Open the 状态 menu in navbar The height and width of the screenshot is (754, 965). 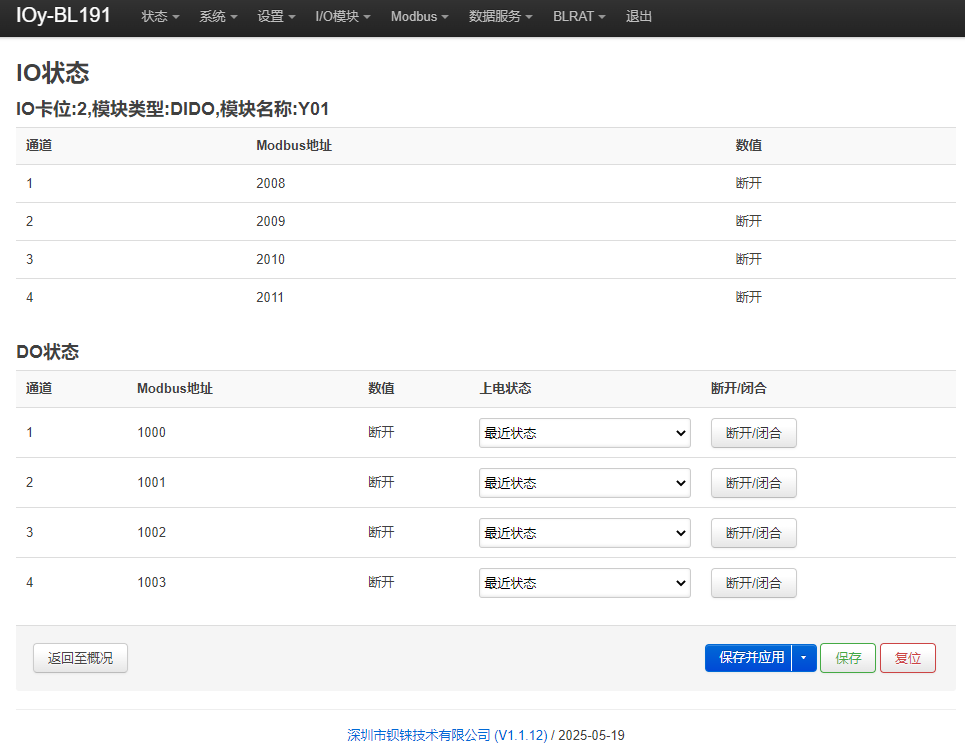160,17
